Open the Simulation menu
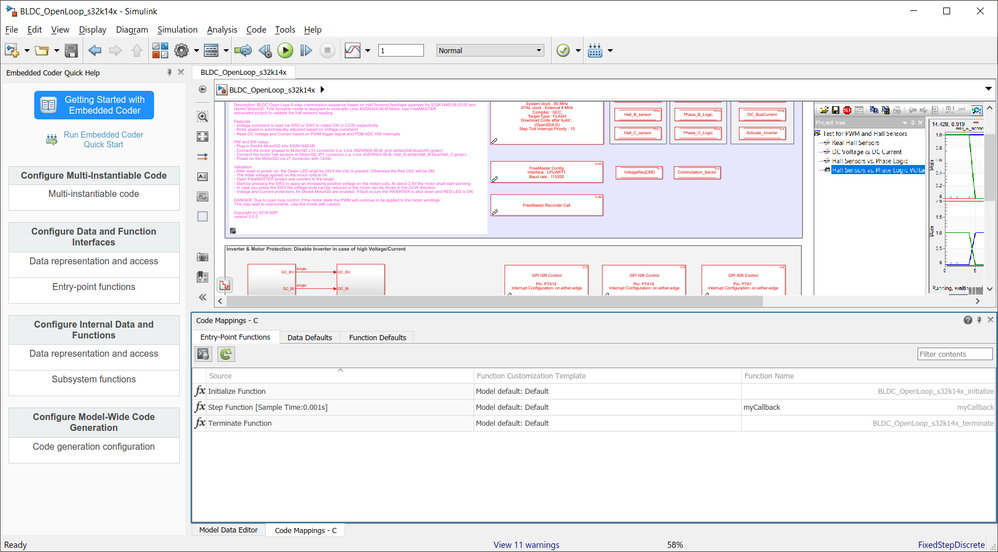Image resolution: width=998 pixels, height=552 pixels. [x=178, y=30]
